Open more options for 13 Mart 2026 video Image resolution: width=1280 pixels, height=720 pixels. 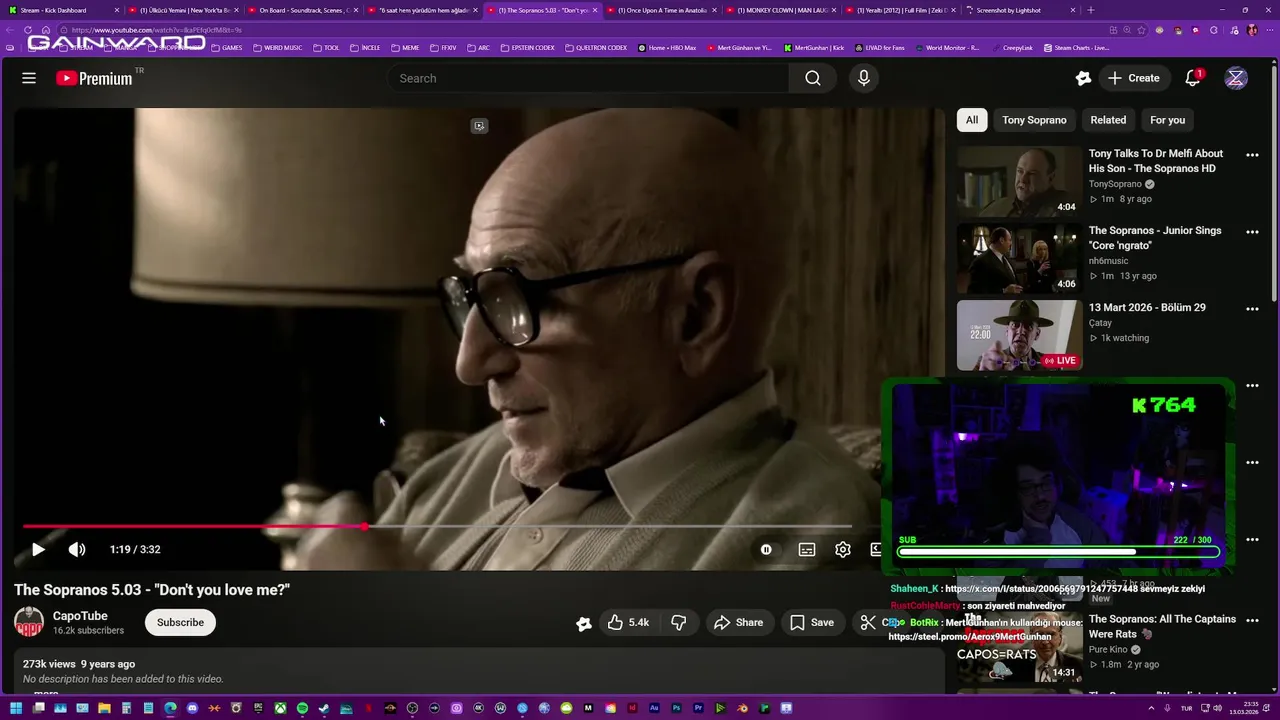(x=1252, y=309)
